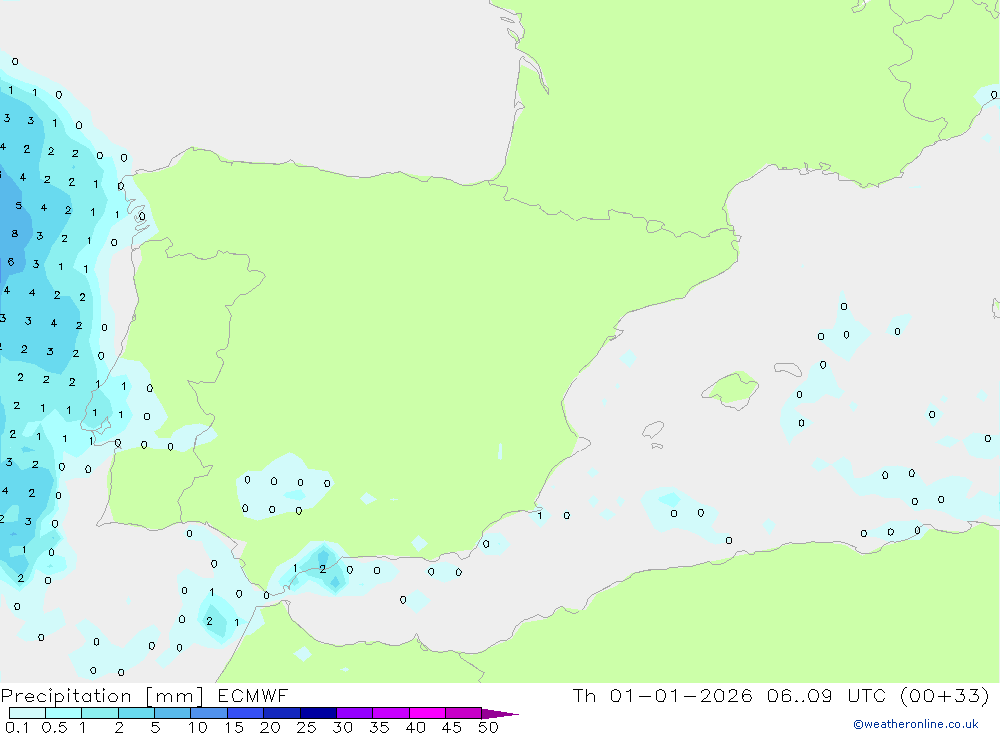Select the 40 to 45 mm magenta swatch
The image size is (1000, 733).
point(427,713)
